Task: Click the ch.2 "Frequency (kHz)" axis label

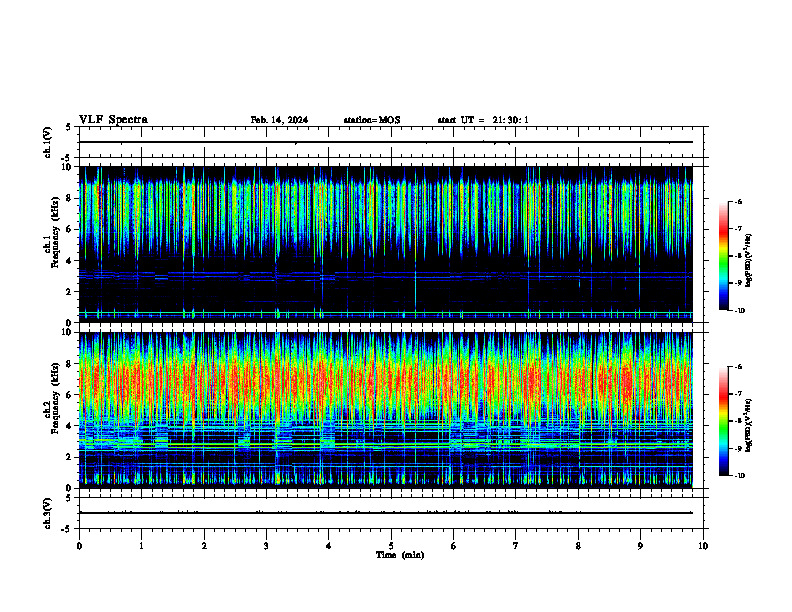Action: (55, 398)
